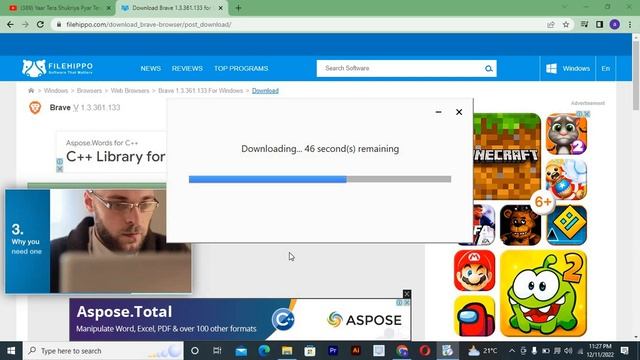
Task: Open the Chrome three-dot menu
Action: [630, 24]
